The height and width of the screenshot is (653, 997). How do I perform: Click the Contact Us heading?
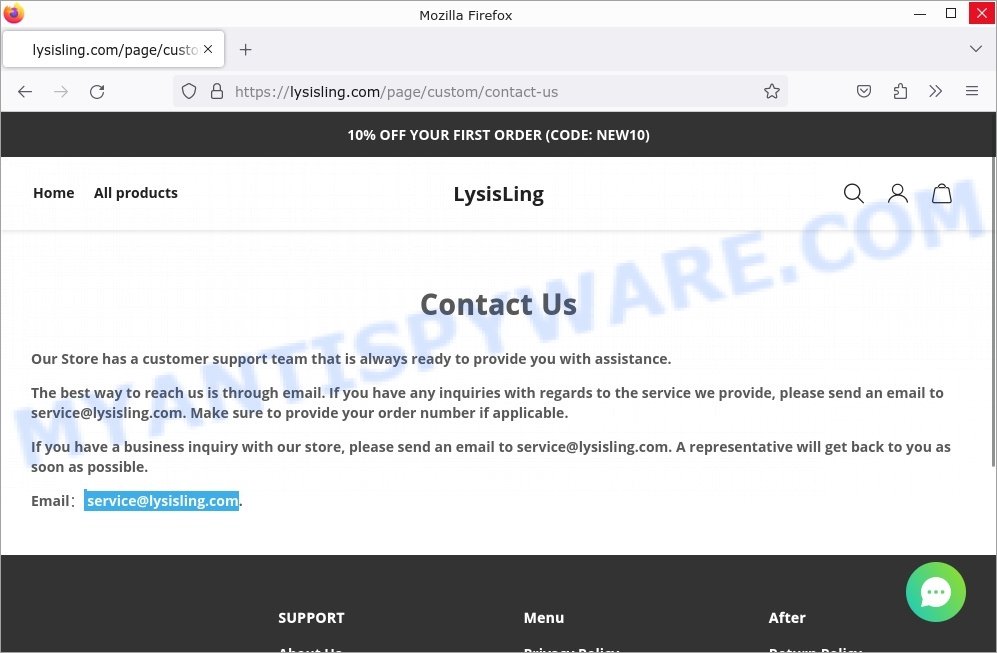(x=498, y=304)
